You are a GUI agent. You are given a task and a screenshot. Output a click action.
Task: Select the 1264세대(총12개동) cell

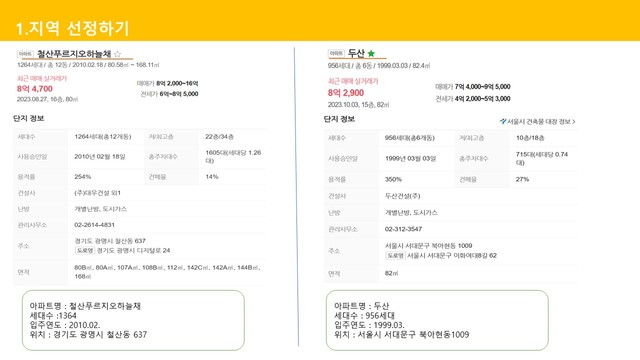click(x=103, y=137)
